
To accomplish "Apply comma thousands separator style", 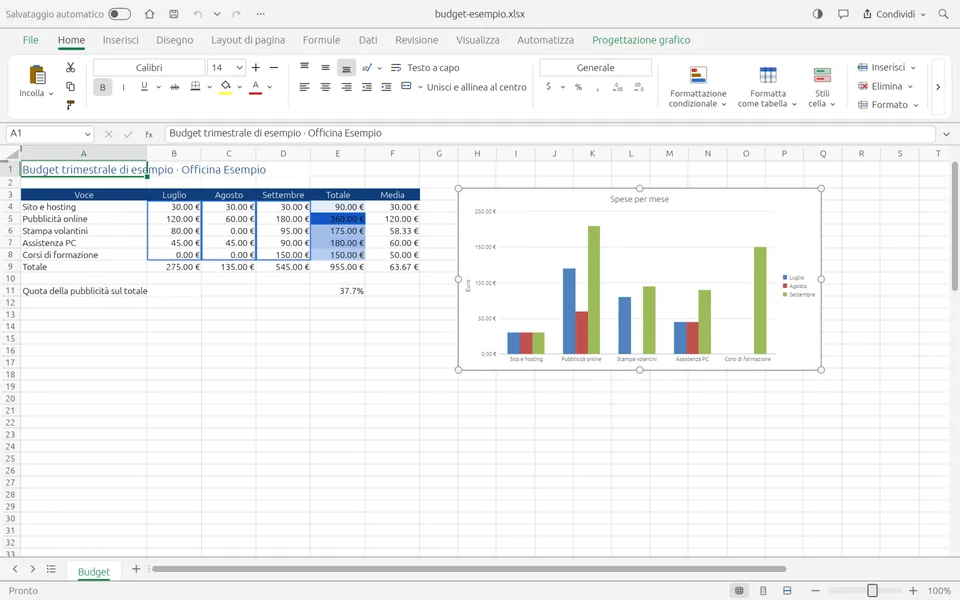I will click(x=597, y=88).
